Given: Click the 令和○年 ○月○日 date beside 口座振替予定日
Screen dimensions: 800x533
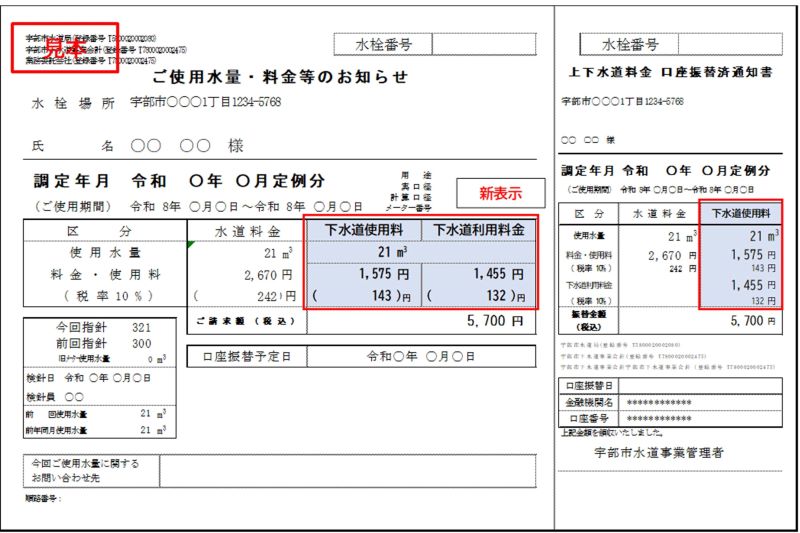Looking at the screenshot, I should (x=420, y=357).
